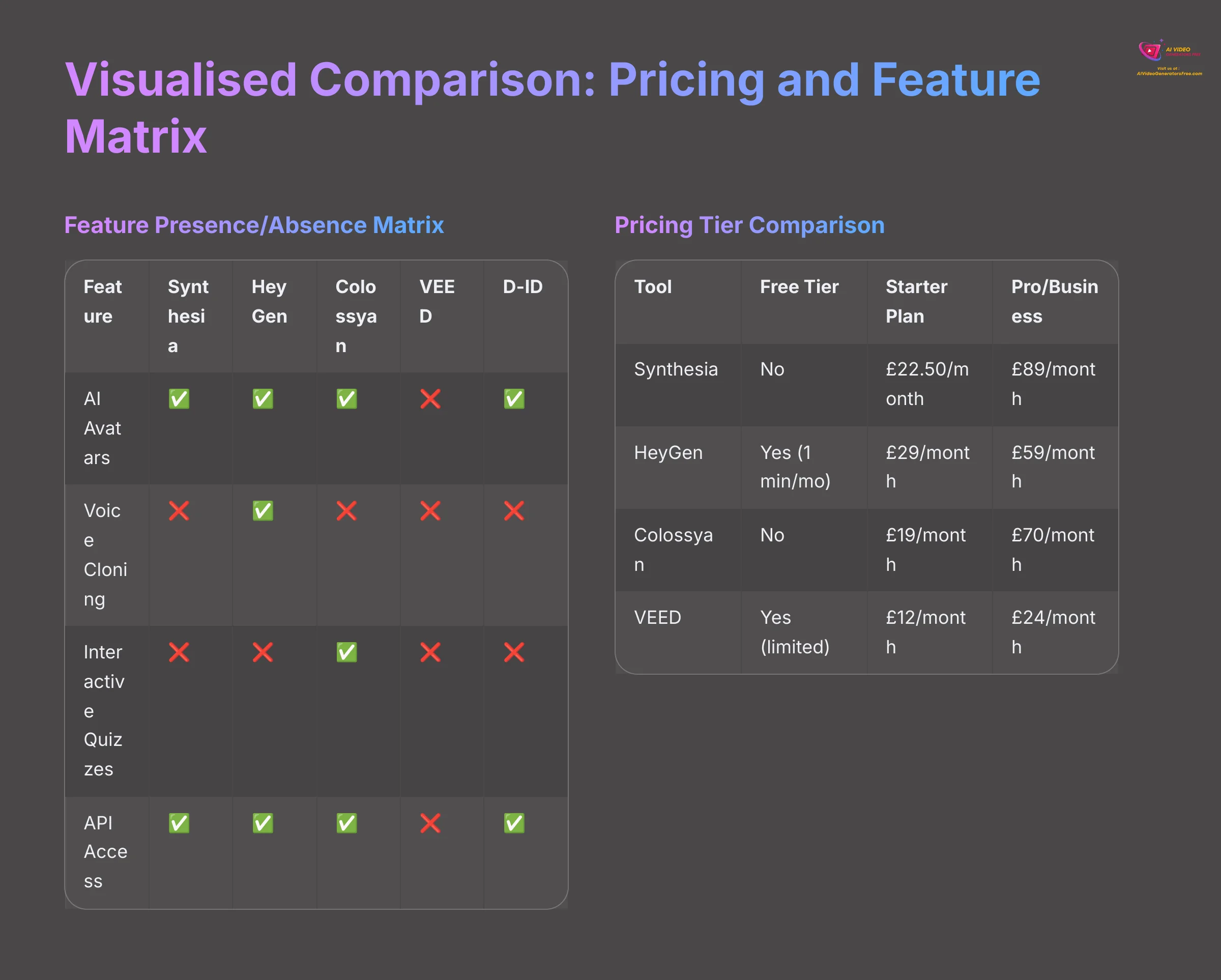The image size is (1221, 980).
Task: Click the '£22.50/month' starter price
Action: coord(927,384)
